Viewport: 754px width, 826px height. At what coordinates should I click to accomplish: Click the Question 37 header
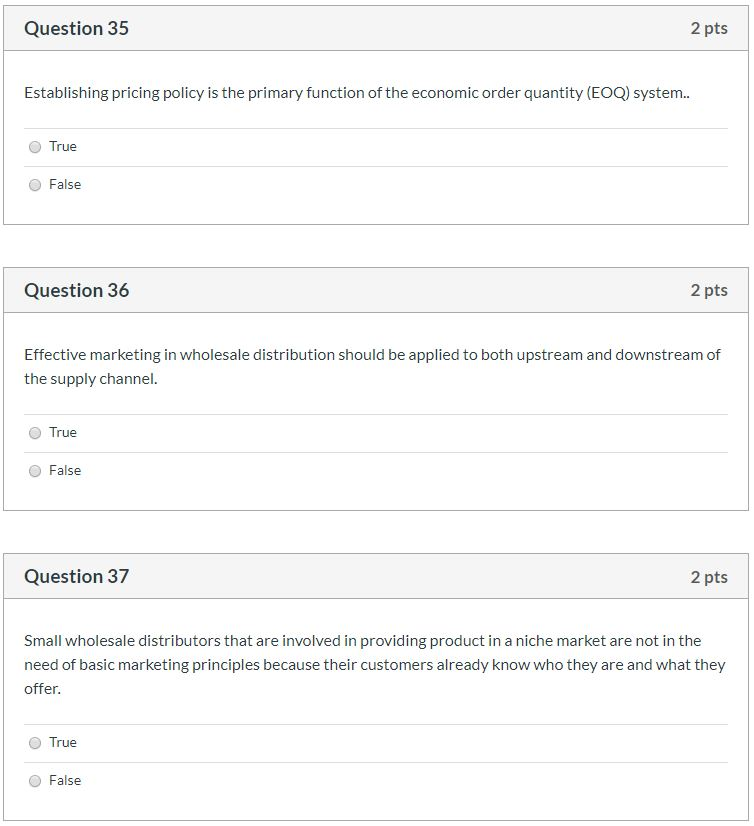(x=76, y=576)
